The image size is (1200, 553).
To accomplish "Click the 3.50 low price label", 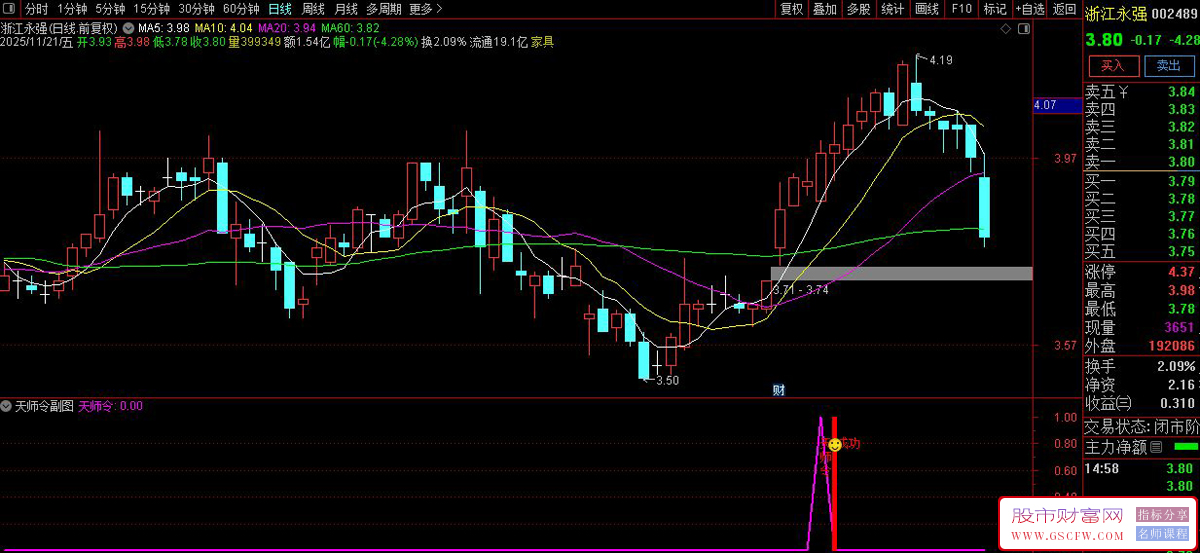I will click(x=667, y=380).
